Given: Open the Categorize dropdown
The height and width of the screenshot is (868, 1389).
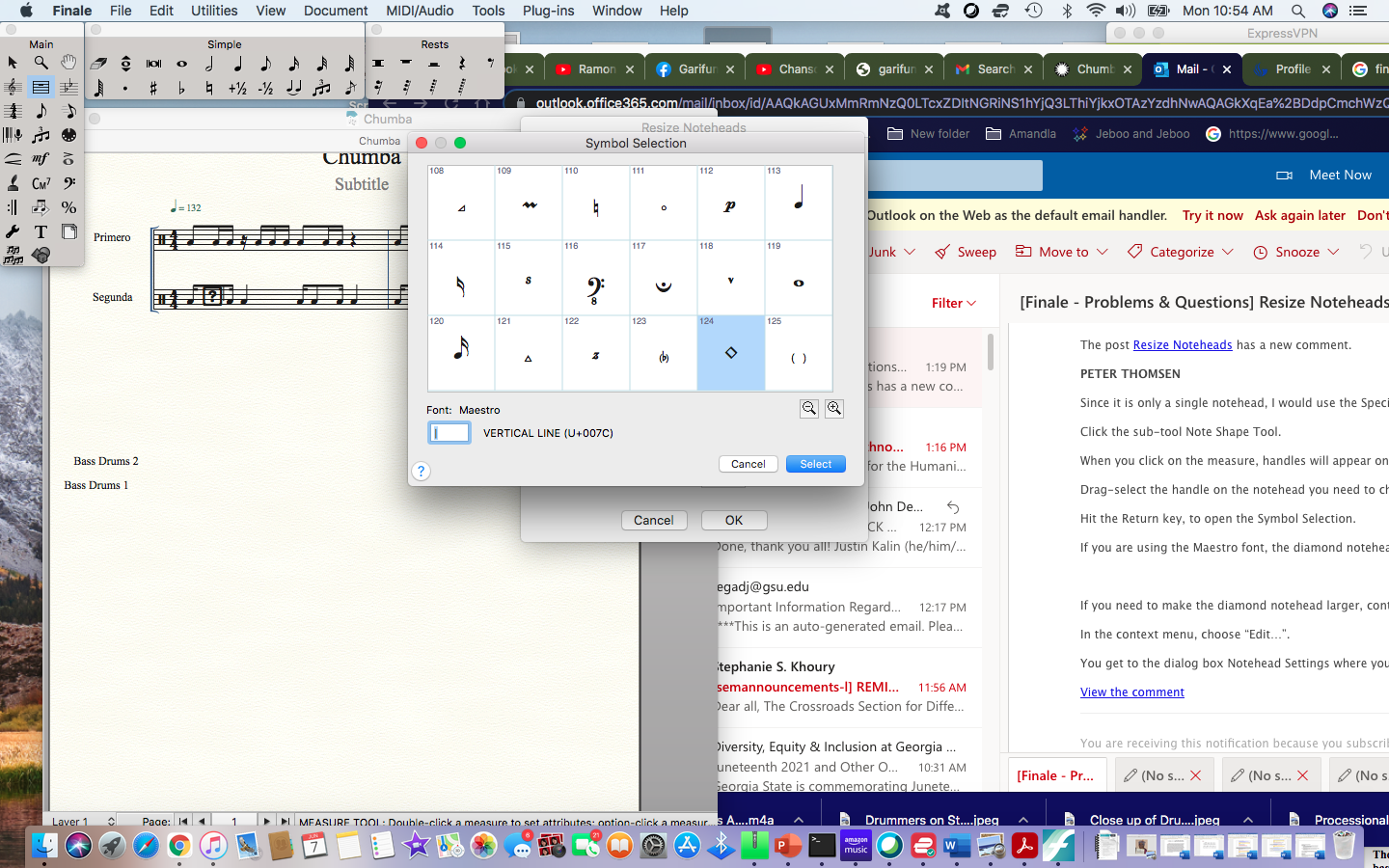Looking at the screenshot, I should (1181, 252).
